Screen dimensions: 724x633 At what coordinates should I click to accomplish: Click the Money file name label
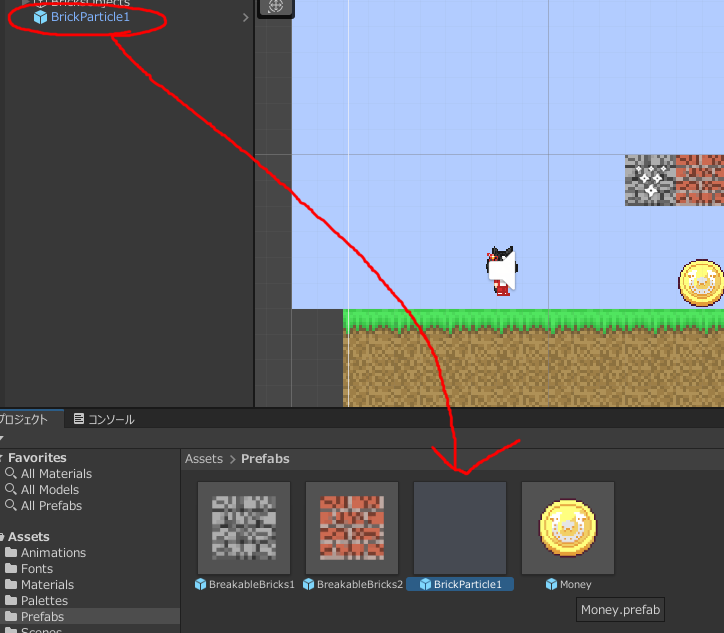pos(575,585)
